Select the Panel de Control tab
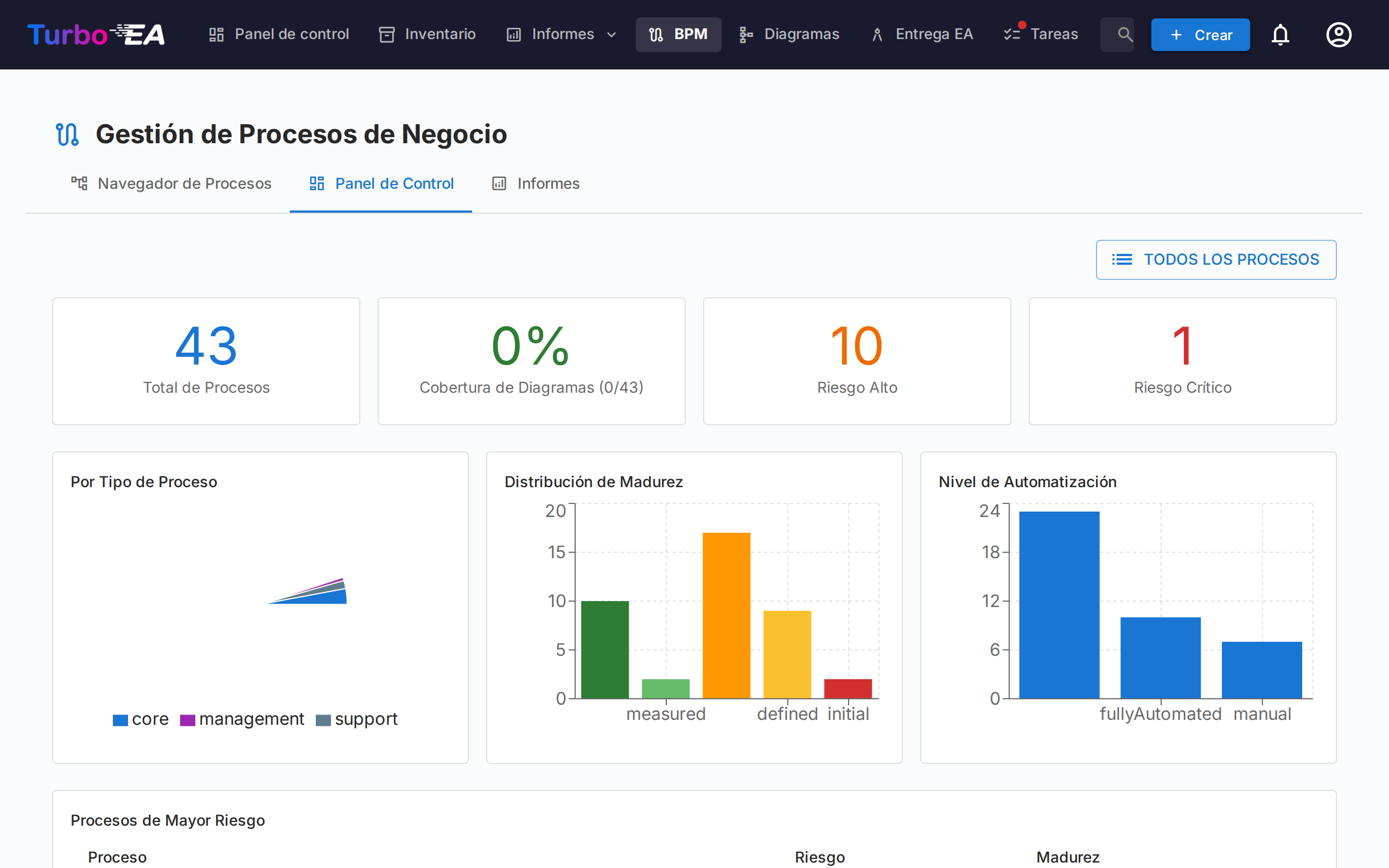1389x868 pixels. pyautogui.click(x=381, y=184)
